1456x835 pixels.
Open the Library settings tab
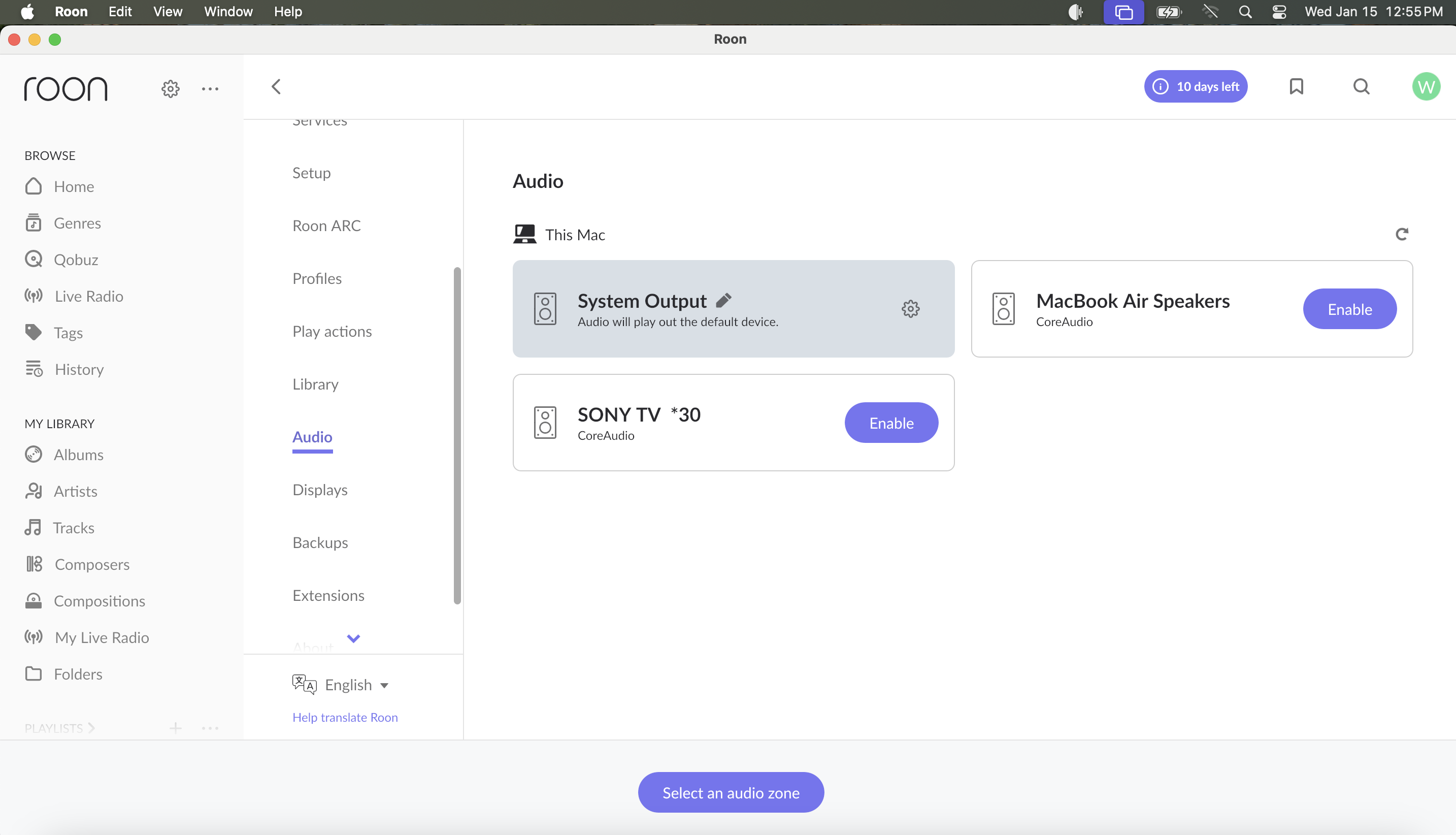coord(315,383)
